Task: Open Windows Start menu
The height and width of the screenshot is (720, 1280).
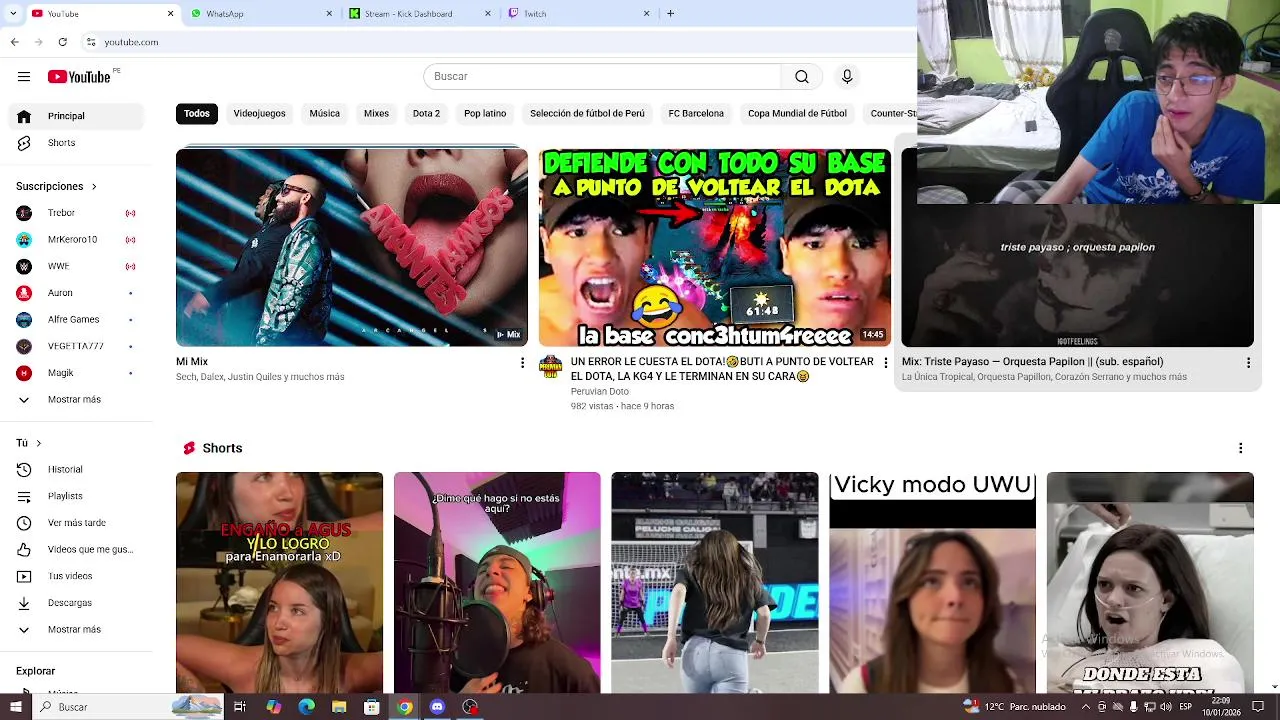Action: coord(15,707)
